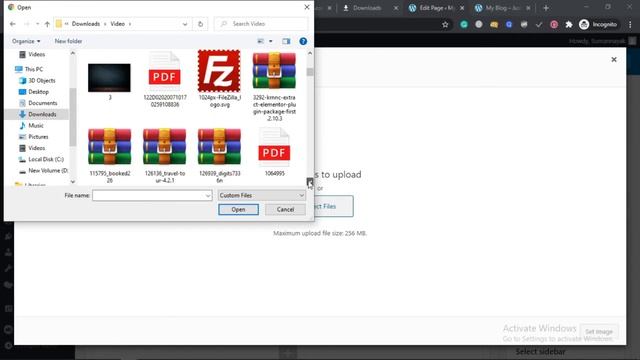
Task: Select PDF file 122002020071017
Action: (x=164, y=80)
